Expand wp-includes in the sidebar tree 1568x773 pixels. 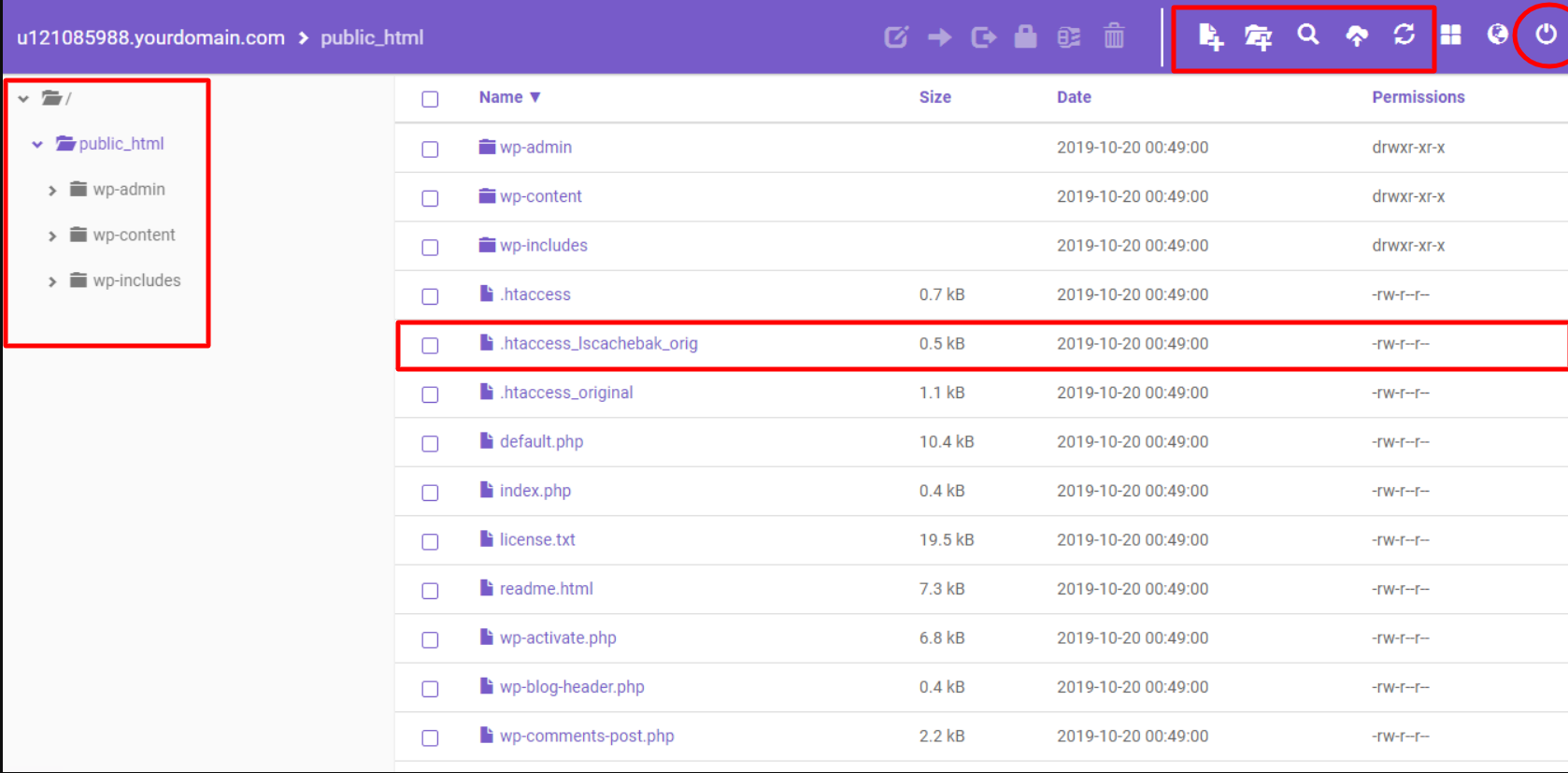click(x=52, y=281)
